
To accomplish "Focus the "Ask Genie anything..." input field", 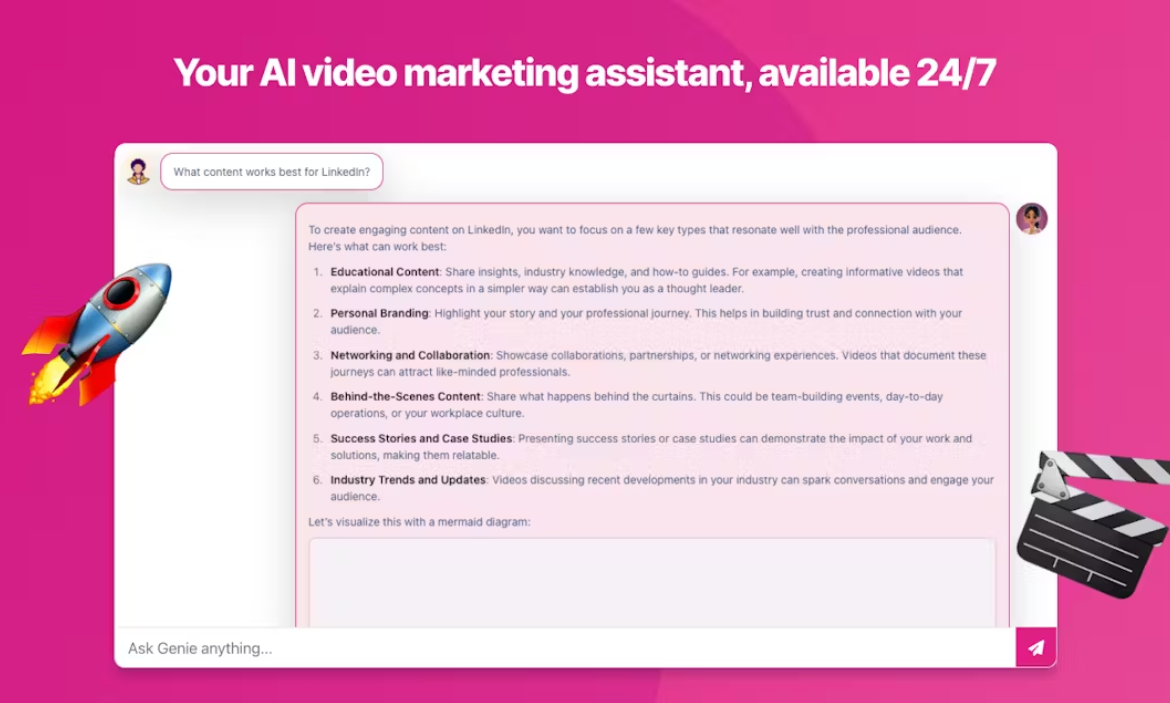I will click(x=566, y=648).
